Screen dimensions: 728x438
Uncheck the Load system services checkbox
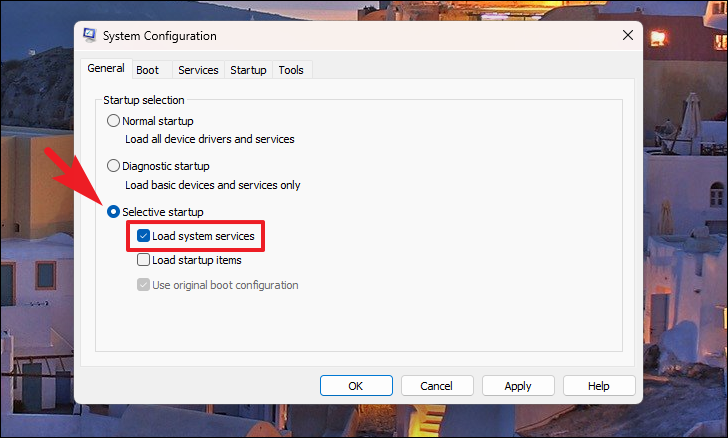pyautogui.click(x=143, y=236)
